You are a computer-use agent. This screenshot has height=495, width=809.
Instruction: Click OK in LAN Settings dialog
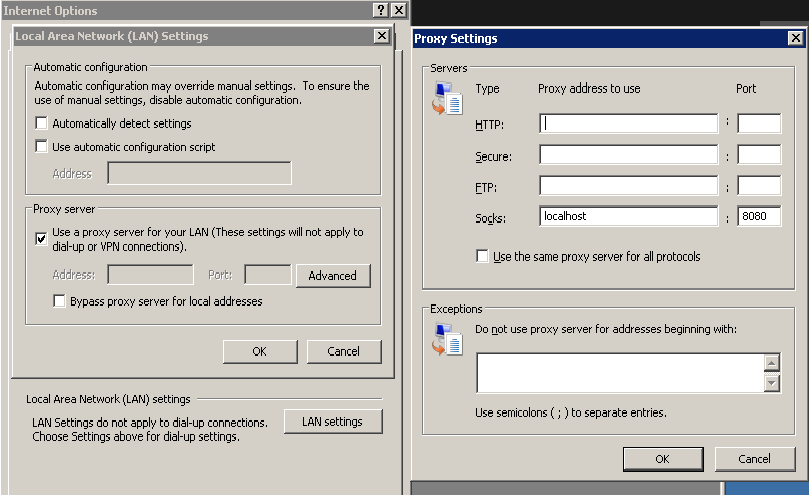(x=260, y=352)
